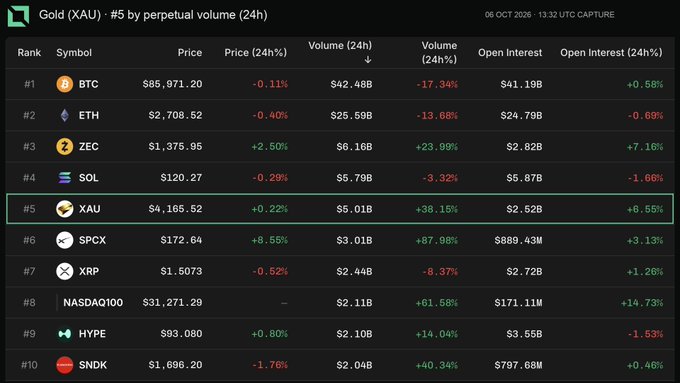Click the SPCX round icon
The height and width of the screenshot is (383, 680).
(65, 240)
